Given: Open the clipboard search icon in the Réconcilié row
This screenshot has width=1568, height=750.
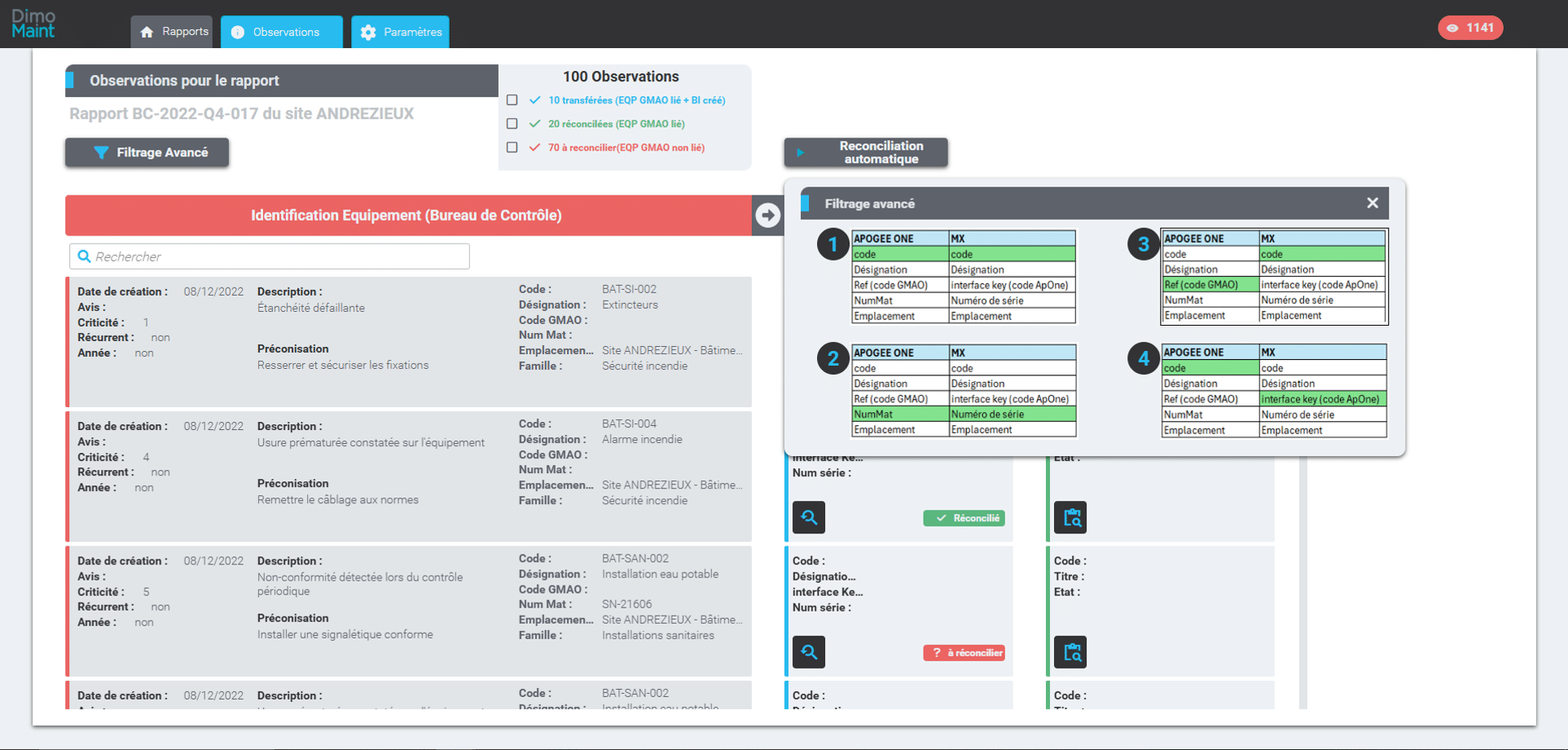Looking at the screenshot, I should coord(1070,517).
